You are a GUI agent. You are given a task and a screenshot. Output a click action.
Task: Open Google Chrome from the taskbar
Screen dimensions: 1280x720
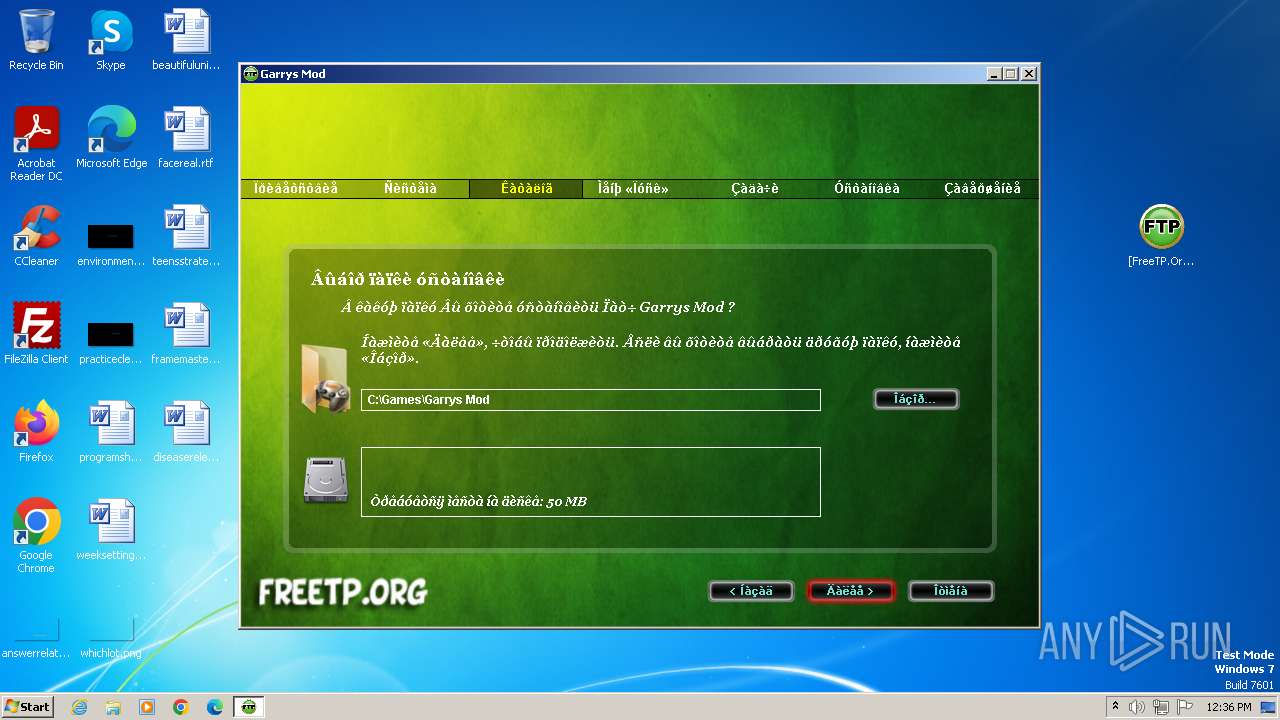[181, 707]
